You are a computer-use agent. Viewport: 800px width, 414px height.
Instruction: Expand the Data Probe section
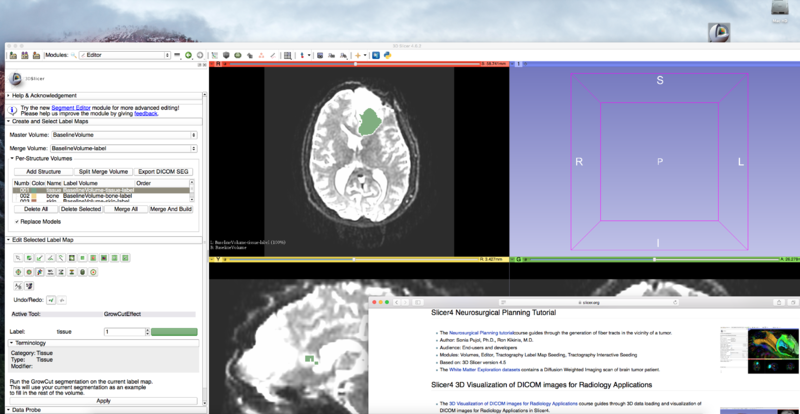point(27,410)
